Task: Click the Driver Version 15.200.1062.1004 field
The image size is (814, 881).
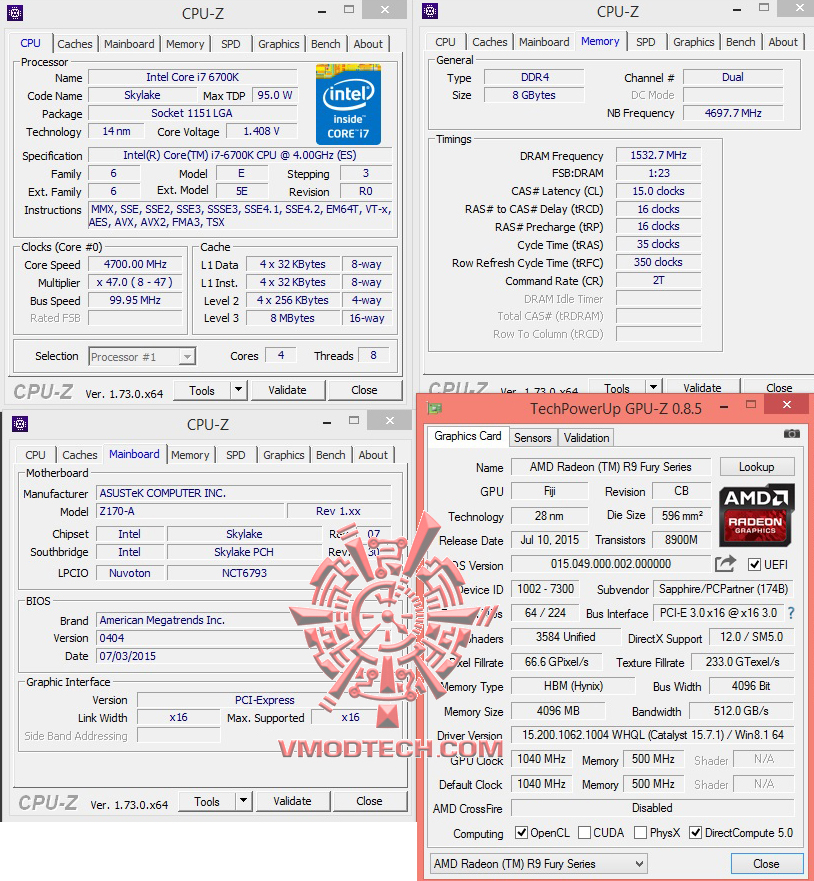Action: 653,735
